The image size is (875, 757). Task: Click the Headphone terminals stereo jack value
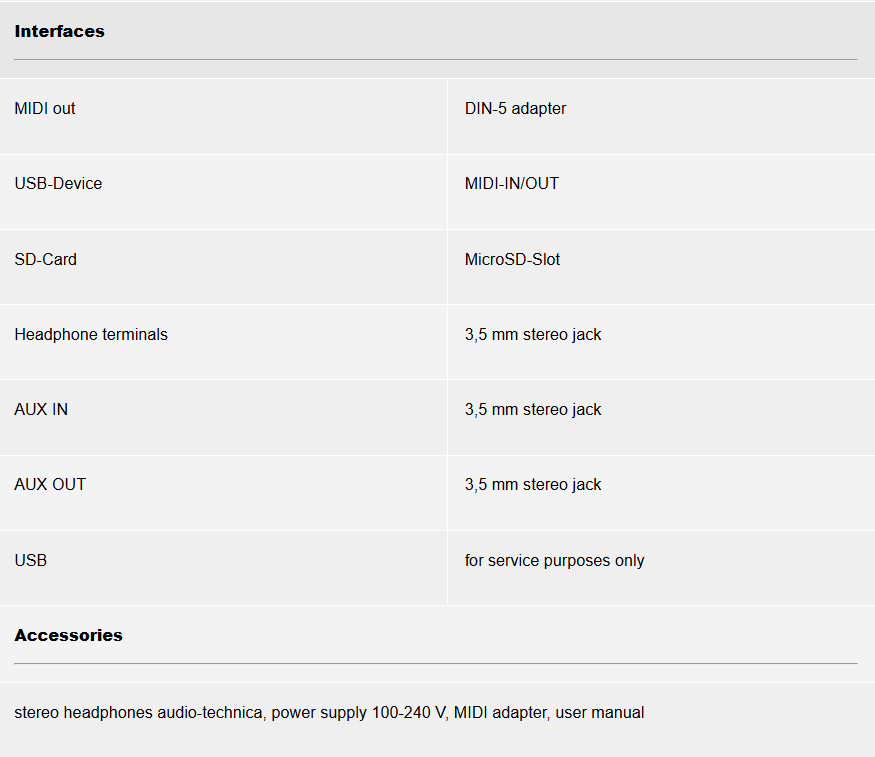(533, 334)
